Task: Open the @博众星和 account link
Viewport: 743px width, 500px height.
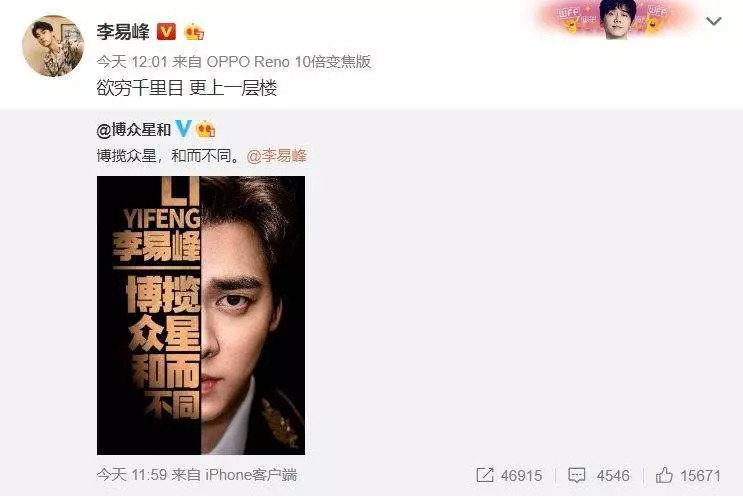Action: coord(134,129)
